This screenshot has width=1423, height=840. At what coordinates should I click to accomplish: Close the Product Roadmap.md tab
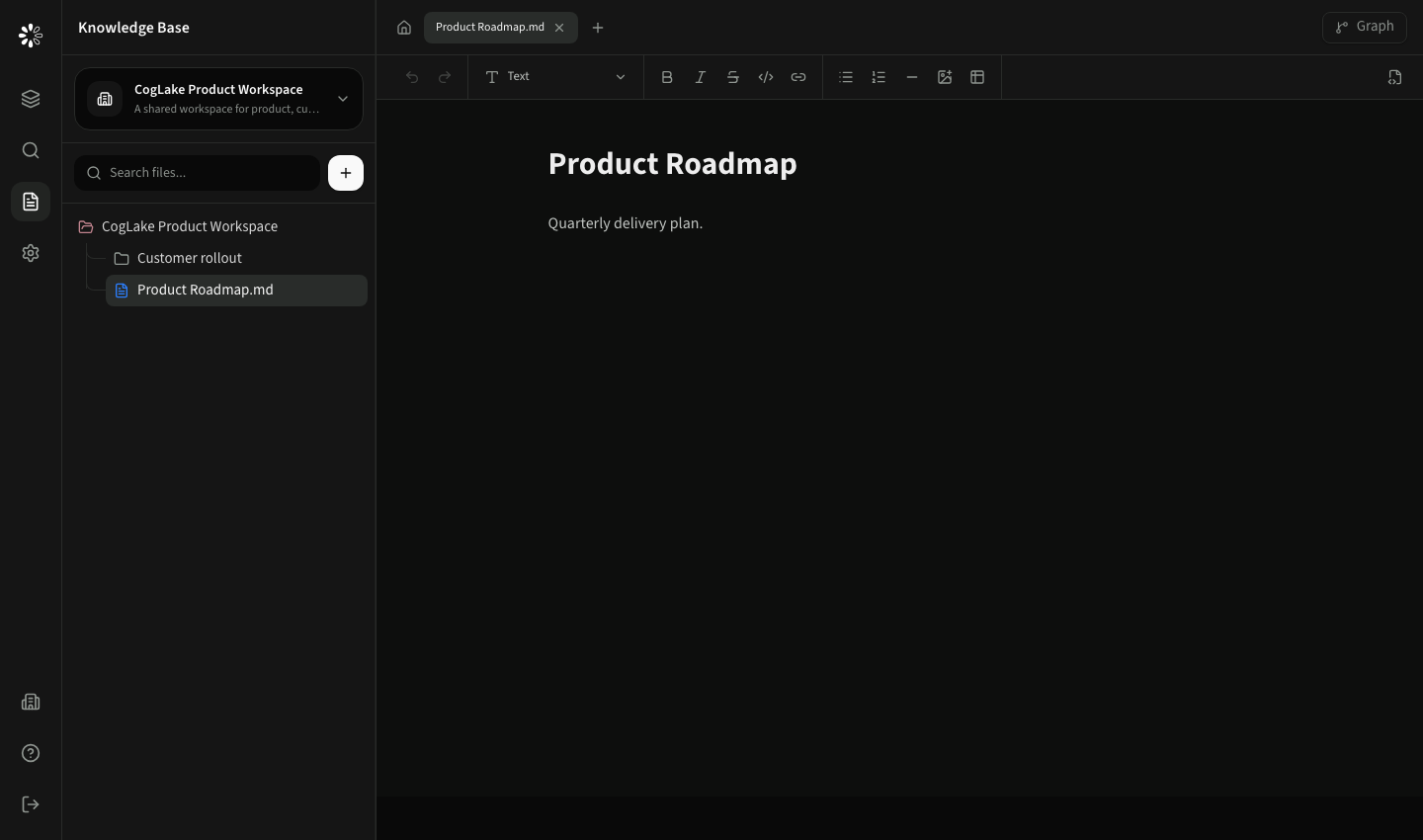[559, 28]
